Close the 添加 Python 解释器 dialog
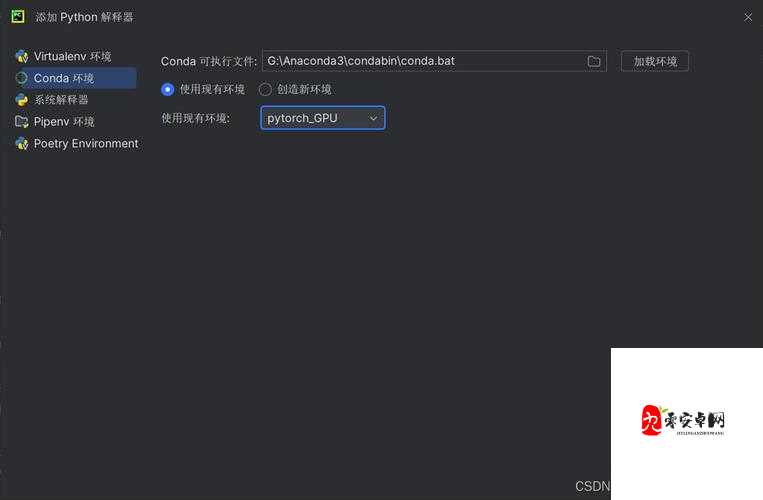Screen dimensions: 763x500 point(748,18)
